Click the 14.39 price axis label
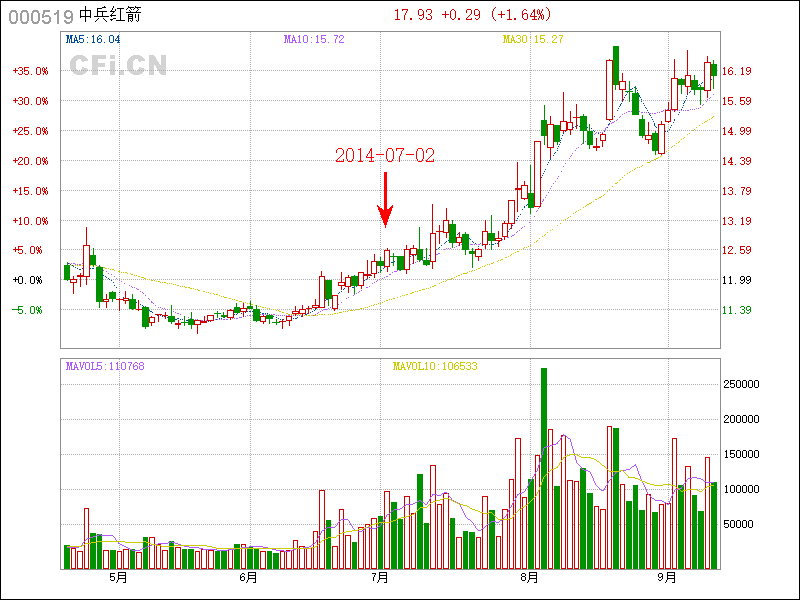800x600 pixels. [737, 161]
